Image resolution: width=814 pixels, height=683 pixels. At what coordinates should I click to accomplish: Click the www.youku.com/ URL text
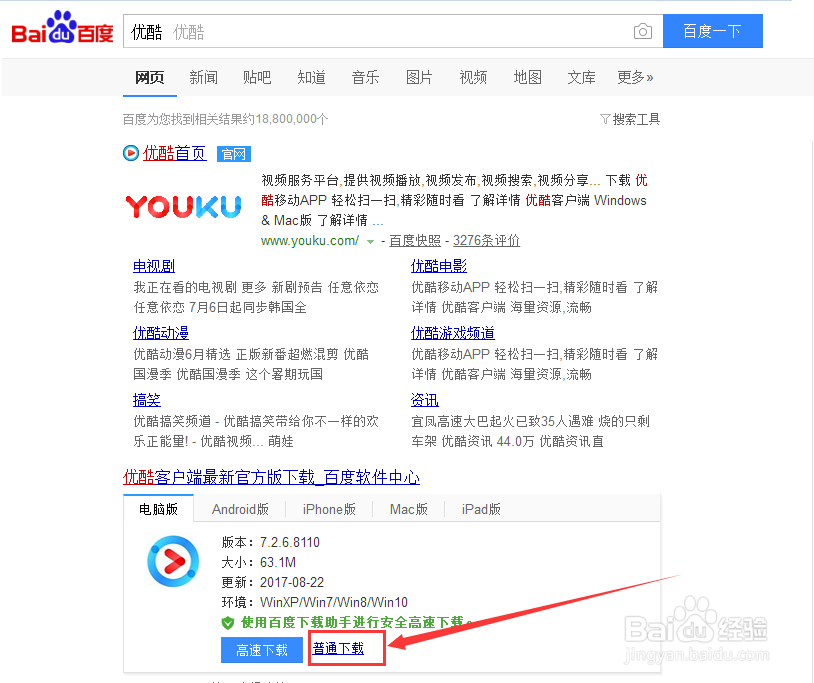(x=309, y=241)
